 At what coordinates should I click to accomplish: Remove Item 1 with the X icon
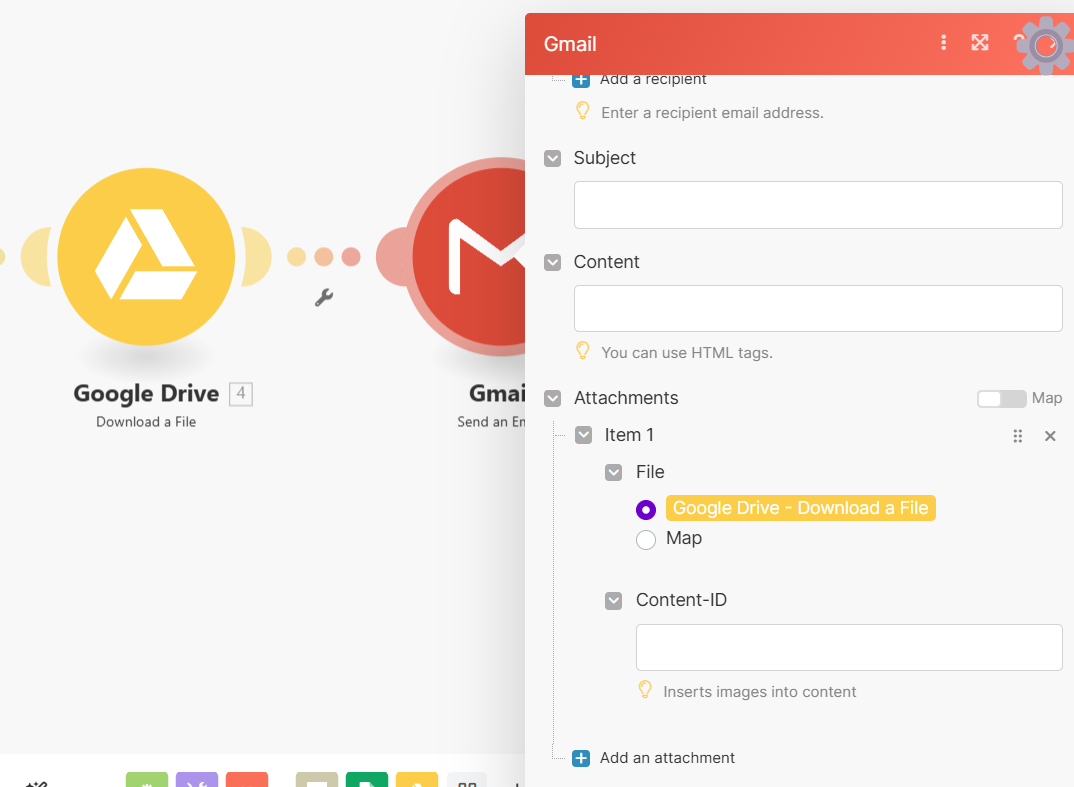1050,436
